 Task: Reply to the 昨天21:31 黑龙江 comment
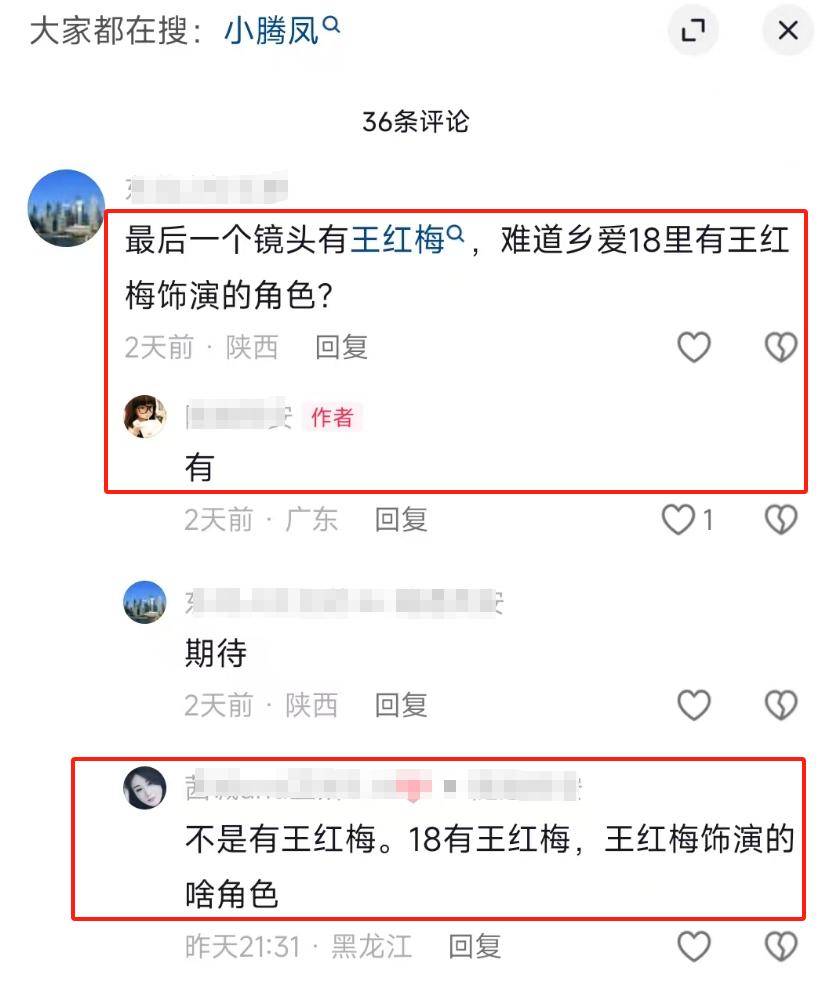point(475,946)
